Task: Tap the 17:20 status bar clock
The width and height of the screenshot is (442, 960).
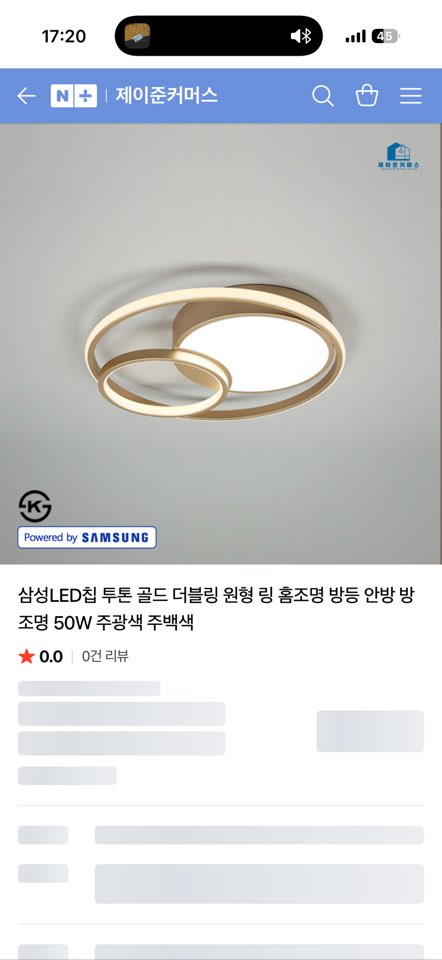Action: [64, 36]
